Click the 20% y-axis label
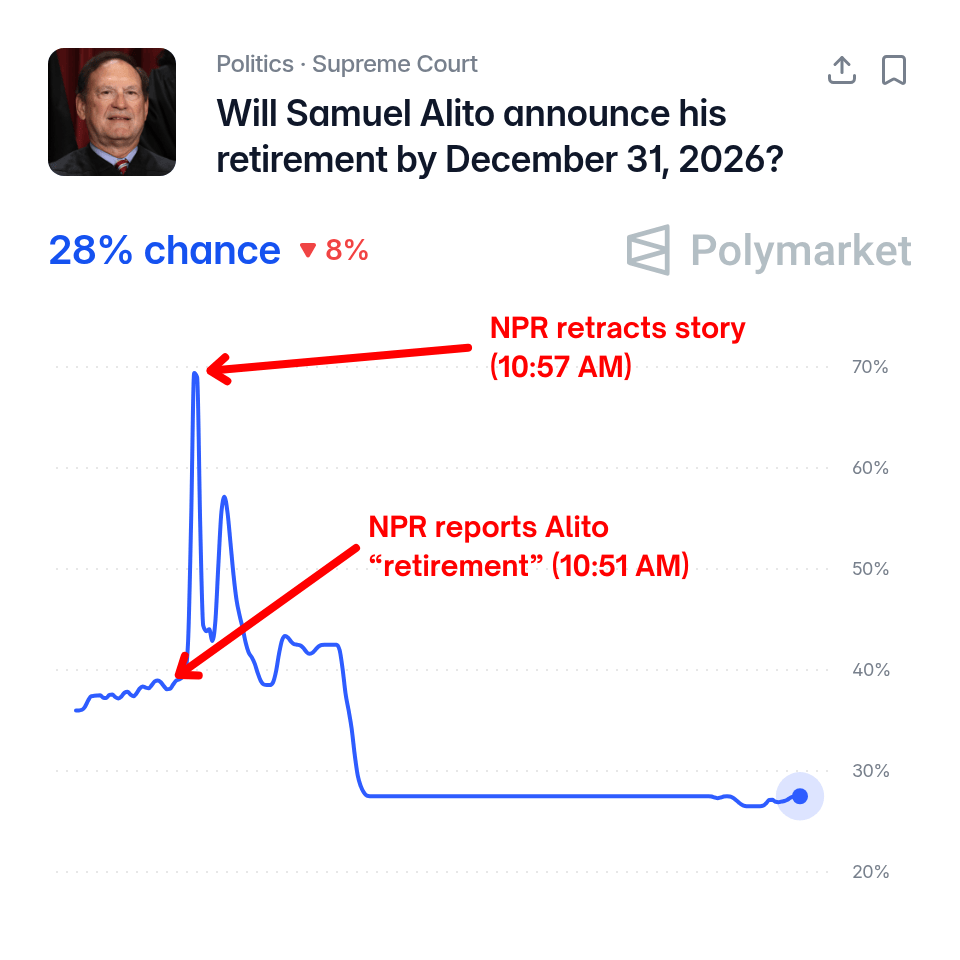Image resolution: width=960 pixels, height=960 pixels. tap(871, 872)
